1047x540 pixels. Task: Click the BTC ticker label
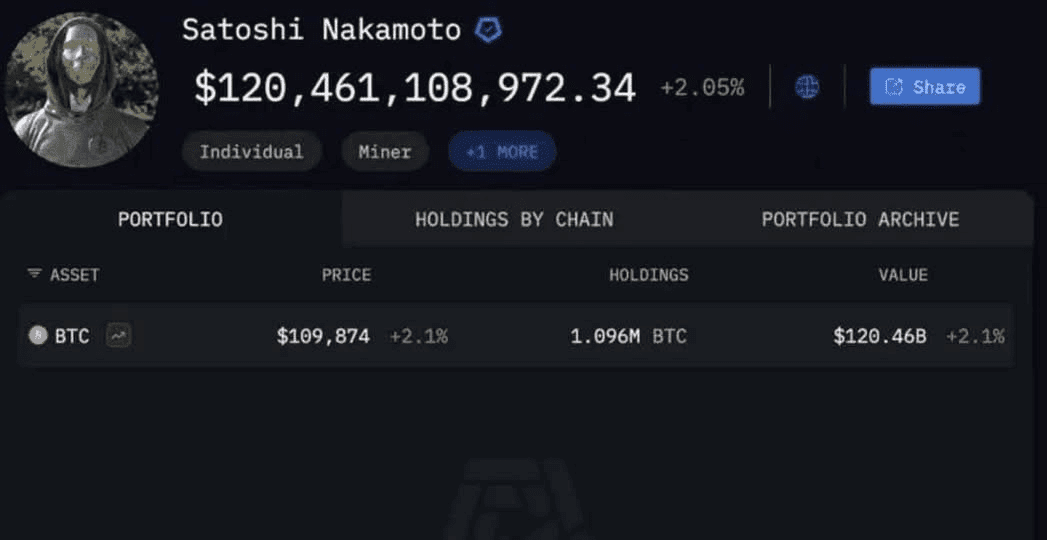click(72, 336)
